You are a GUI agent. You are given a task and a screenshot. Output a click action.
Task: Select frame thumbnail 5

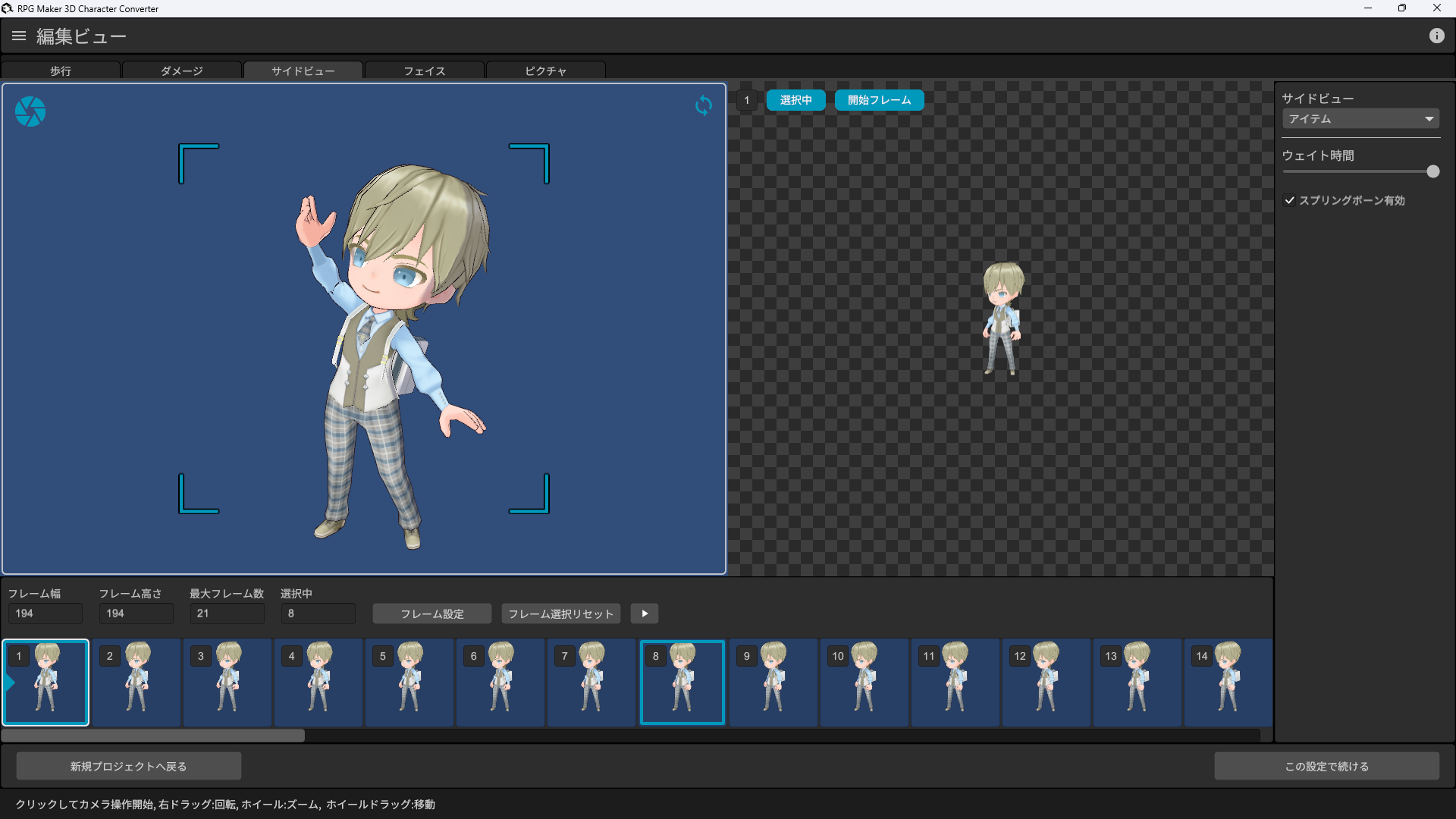(409, 682)
